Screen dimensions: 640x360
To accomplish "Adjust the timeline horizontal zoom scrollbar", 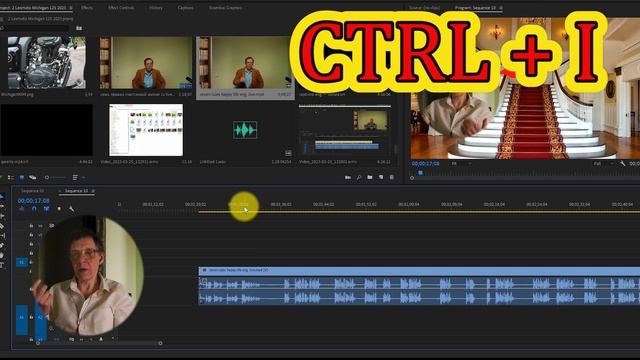I will pyautogui.click(x=99, y=343).
